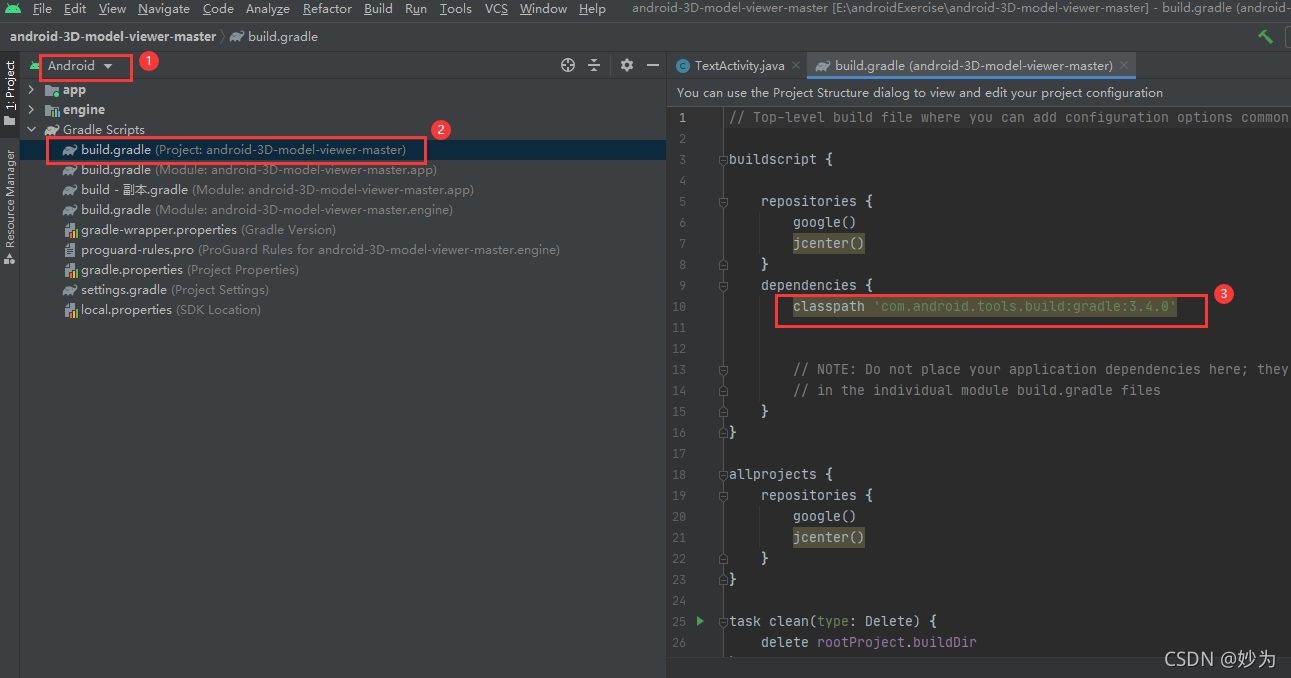This screenshot has height=678, width=1291.
Task: Fold the task clean block at line 25
Action: coord(723,622)
